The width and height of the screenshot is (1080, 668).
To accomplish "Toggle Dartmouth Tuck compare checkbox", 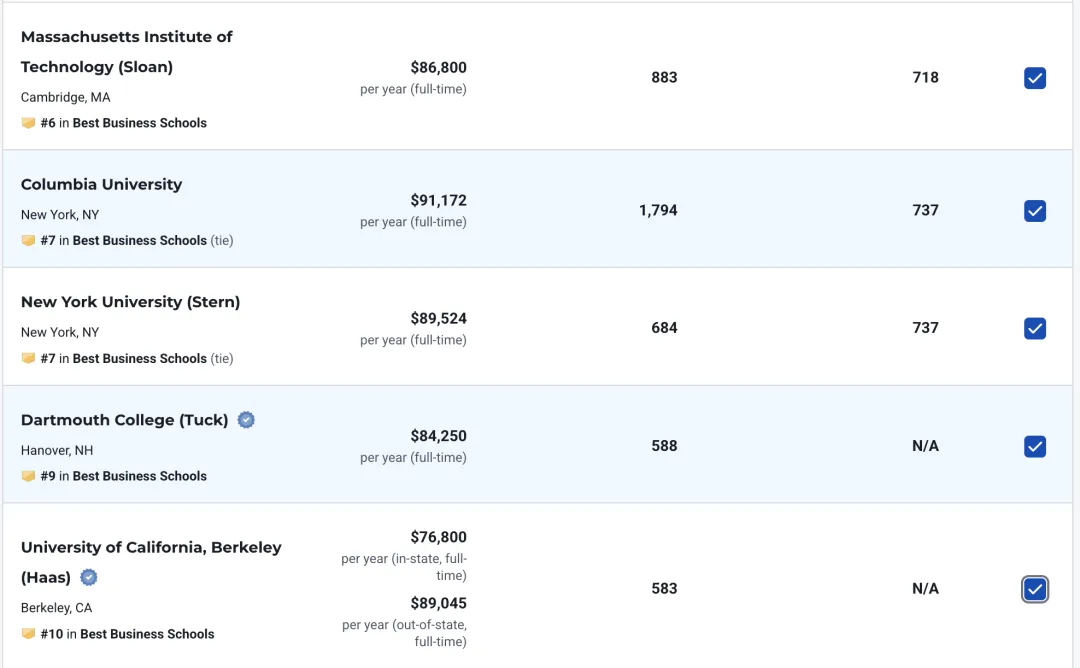I will [1035, 446].
